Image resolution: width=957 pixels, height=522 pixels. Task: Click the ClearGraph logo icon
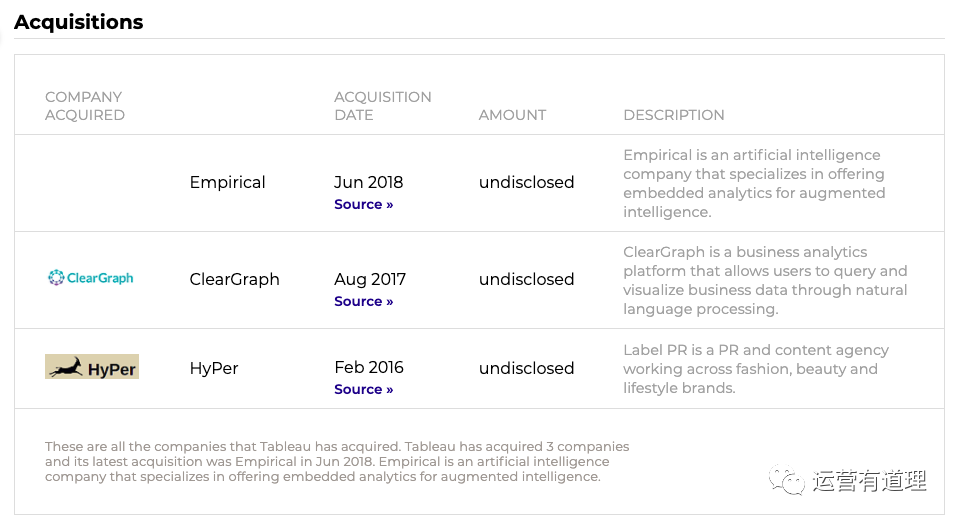(x=90, y=278)
